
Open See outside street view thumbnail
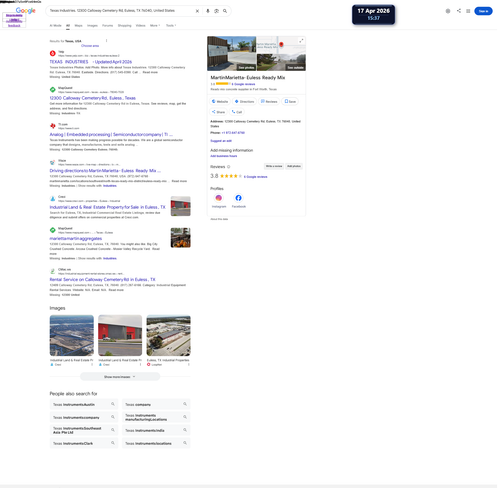pos(281,62)
